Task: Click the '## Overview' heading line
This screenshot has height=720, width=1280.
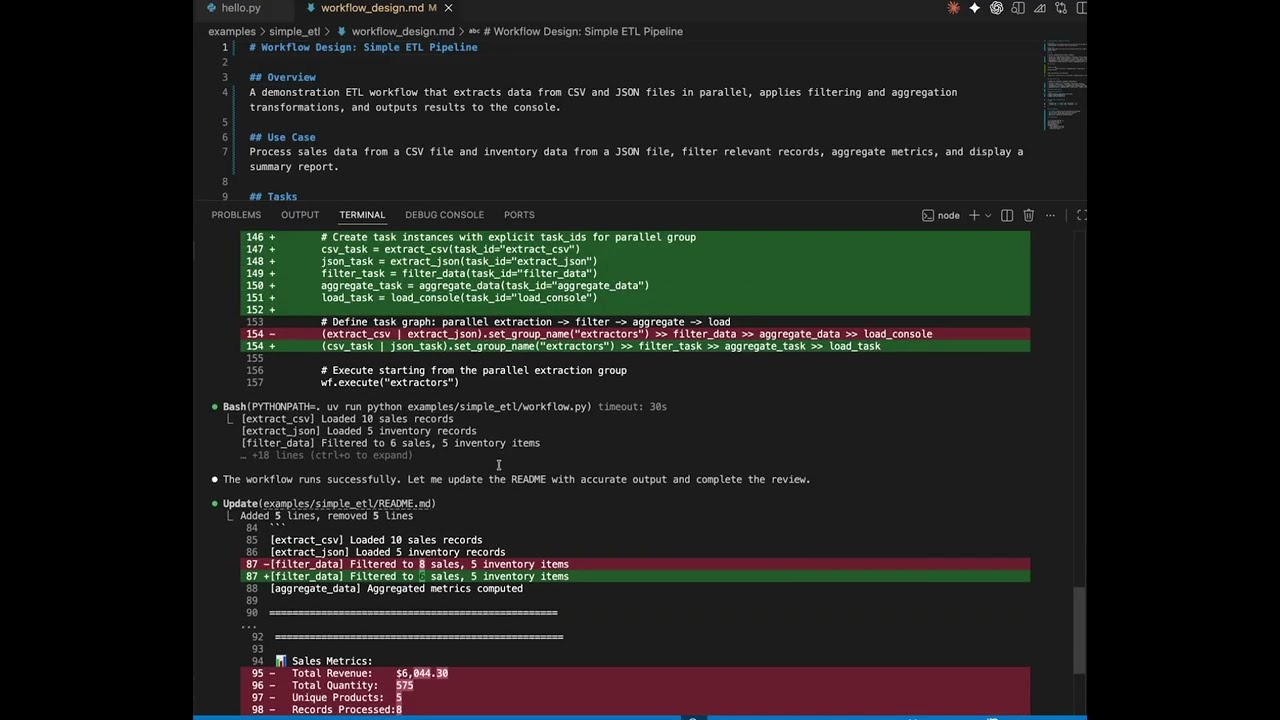Action: tap(282, 77)
